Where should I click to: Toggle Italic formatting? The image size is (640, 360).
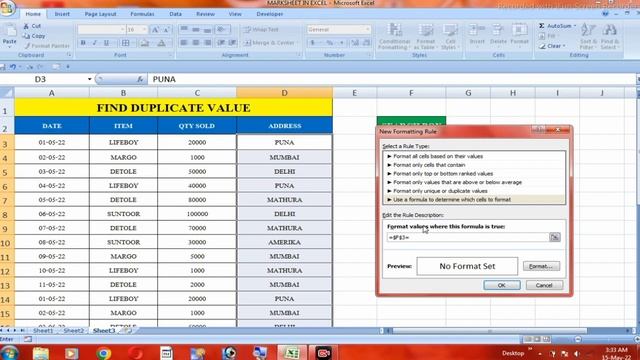point(95,43)
